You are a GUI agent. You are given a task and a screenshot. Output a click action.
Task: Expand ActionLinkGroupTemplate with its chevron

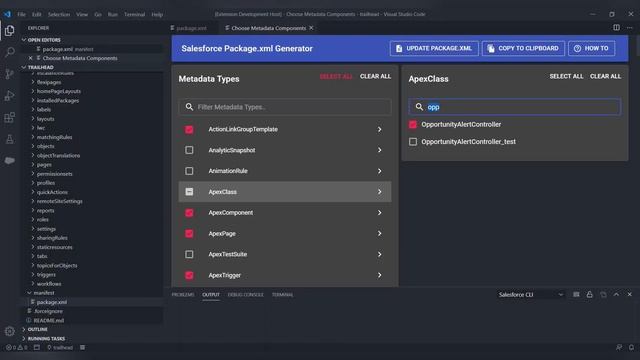[380, 129]
